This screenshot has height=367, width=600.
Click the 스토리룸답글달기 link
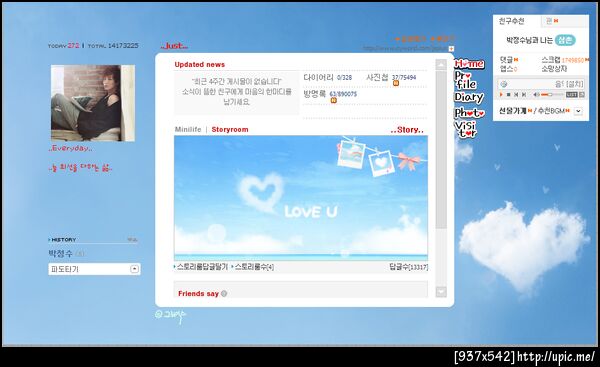pyautogui.click(x=202, y=266)
